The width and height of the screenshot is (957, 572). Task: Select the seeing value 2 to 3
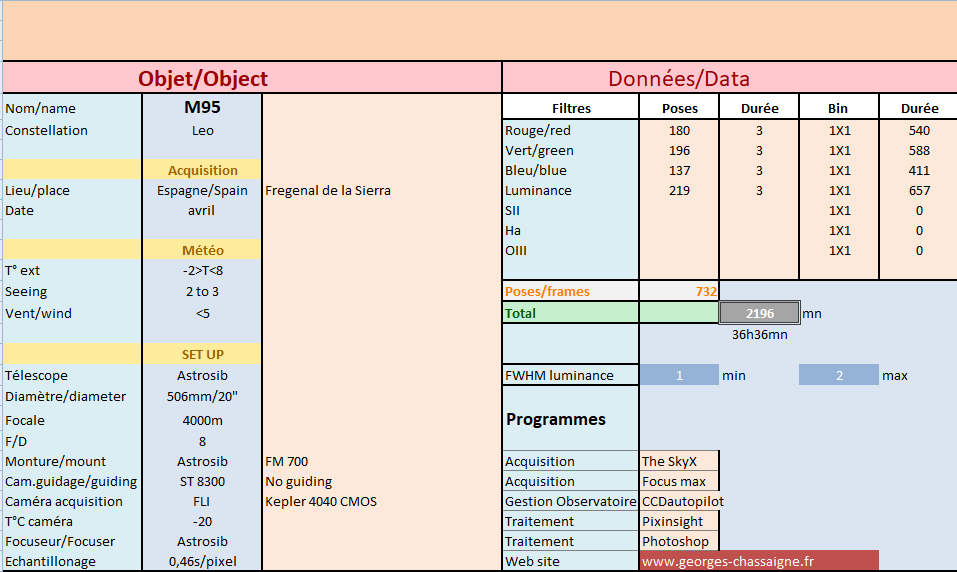click(x=202, y=291)
